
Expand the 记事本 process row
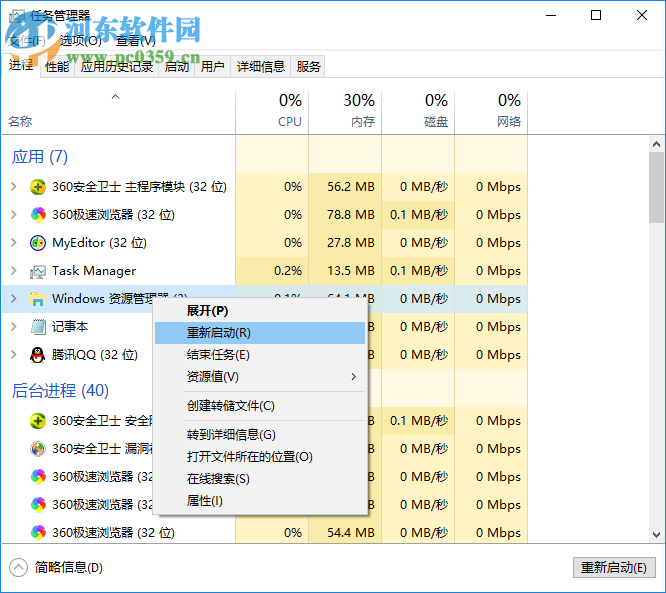click(14, 327)
